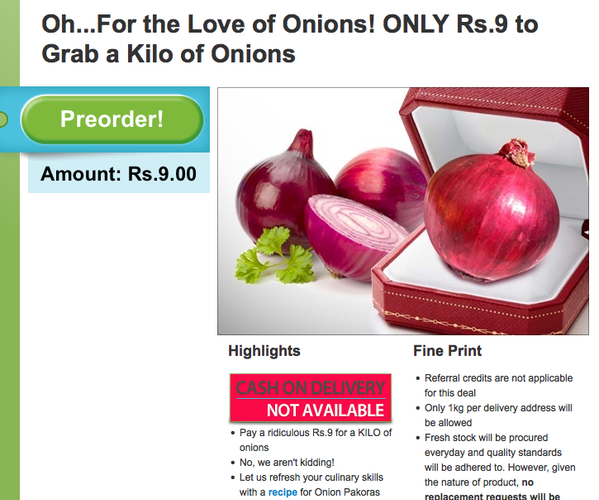Click the green vertical sidebar strip
599x500 pixels.
(x=10, y=306)
